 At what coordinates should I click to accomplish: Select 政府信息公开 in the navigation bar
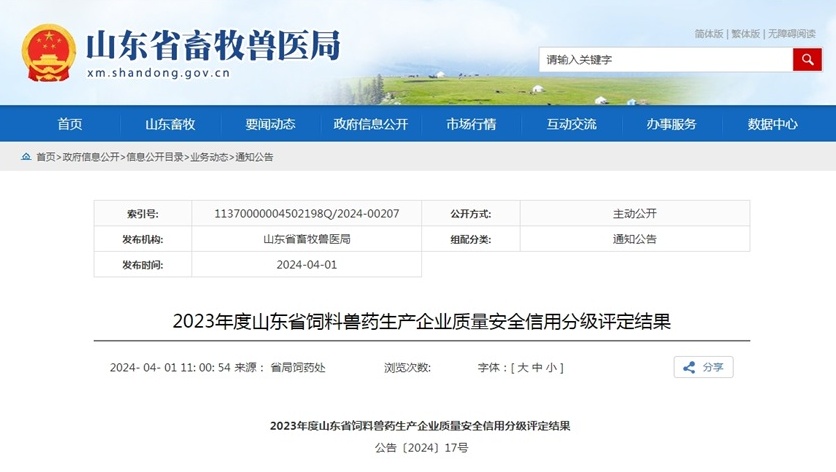[x=371, y=124]
